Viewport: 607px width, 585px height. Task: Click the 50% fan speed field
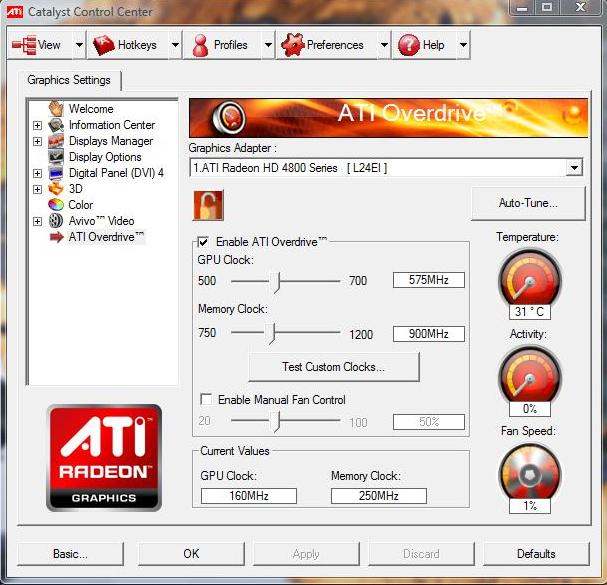(429, 422)
